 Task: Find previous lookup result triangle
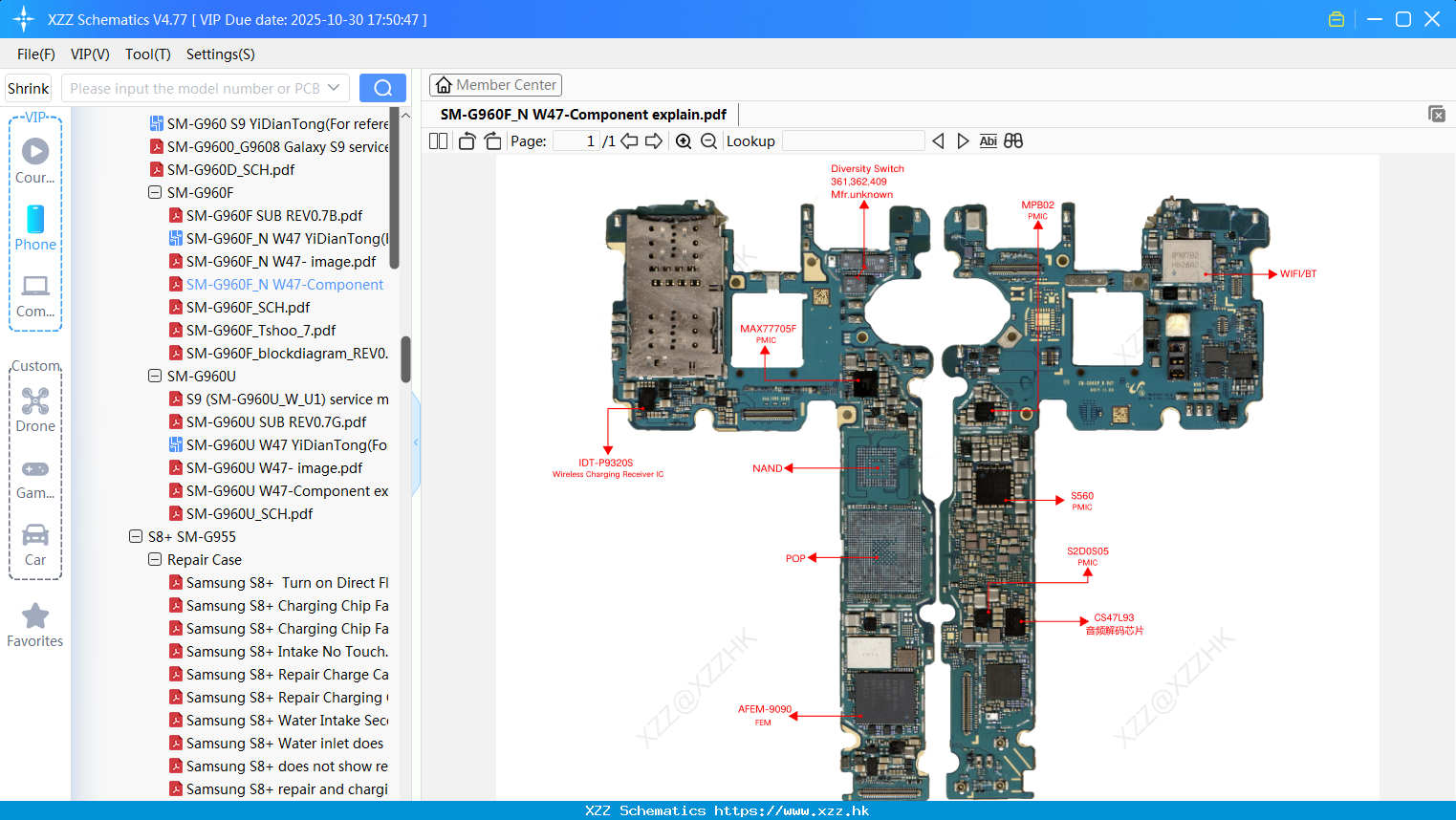click(x=938, y=140)
